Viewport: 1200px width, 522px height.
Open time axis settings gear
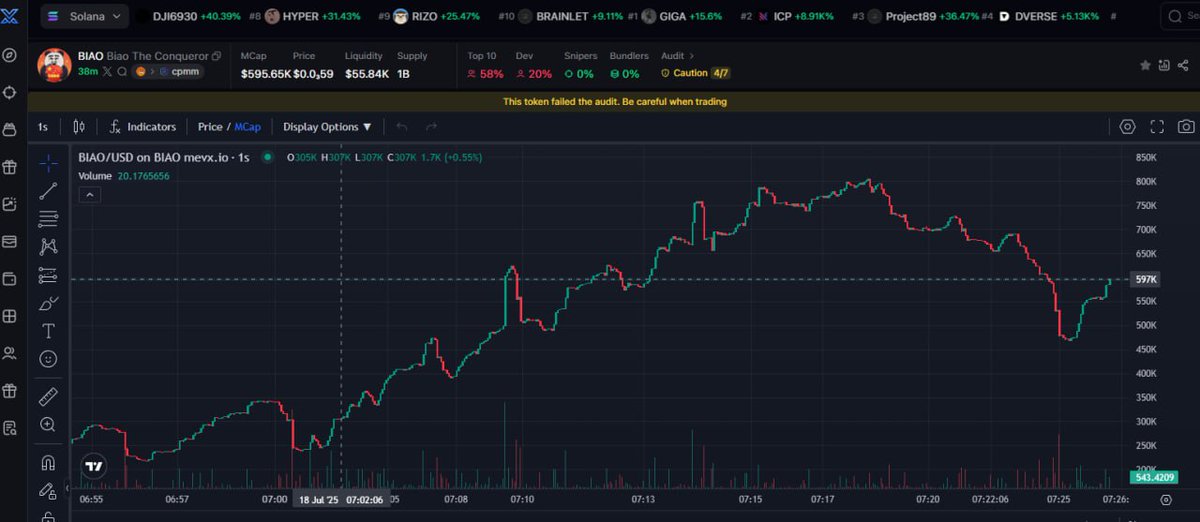click(x=1166, y=499)
